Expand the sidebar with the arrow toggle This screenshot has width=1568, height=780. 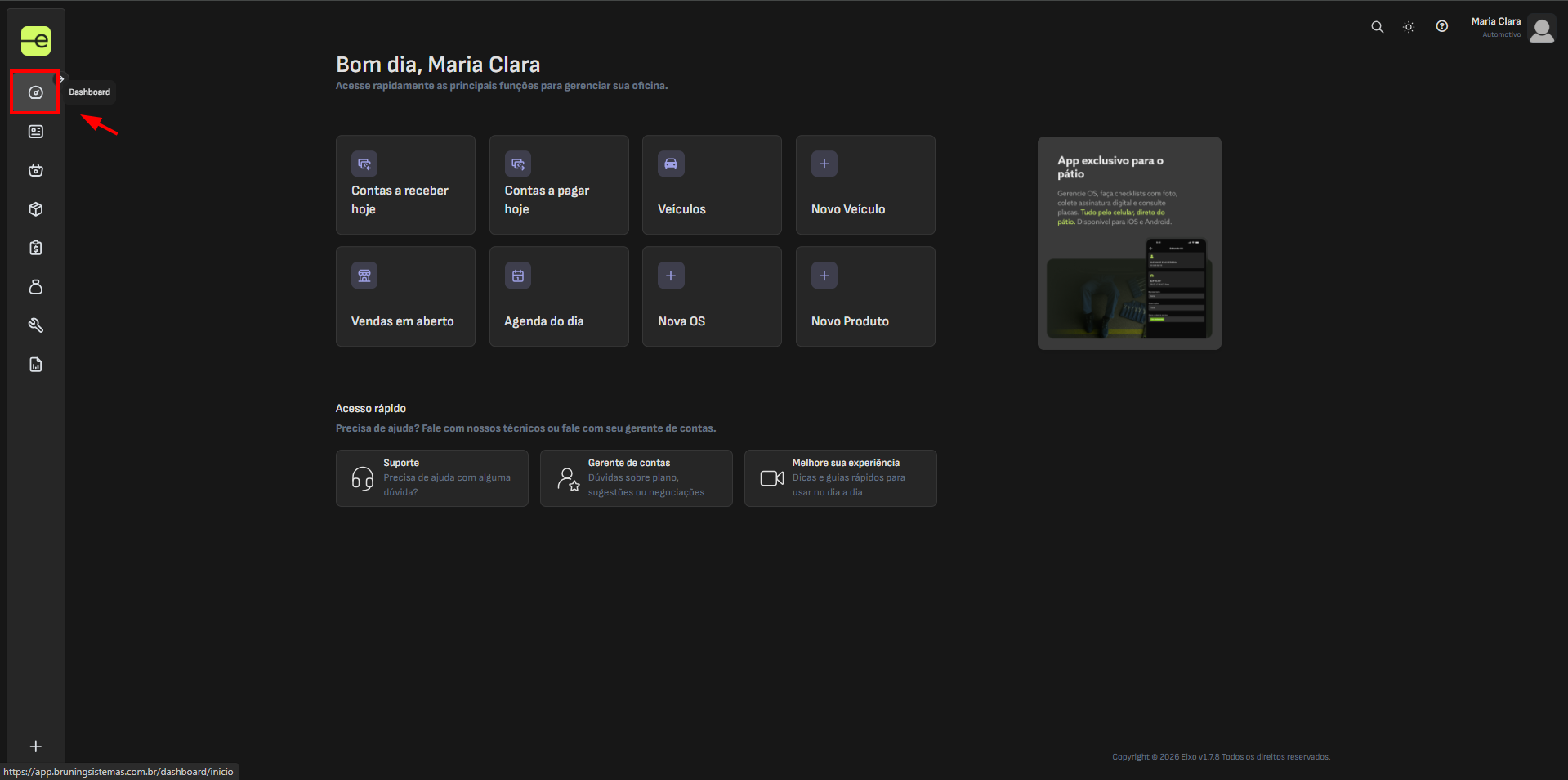pos(61,79)
